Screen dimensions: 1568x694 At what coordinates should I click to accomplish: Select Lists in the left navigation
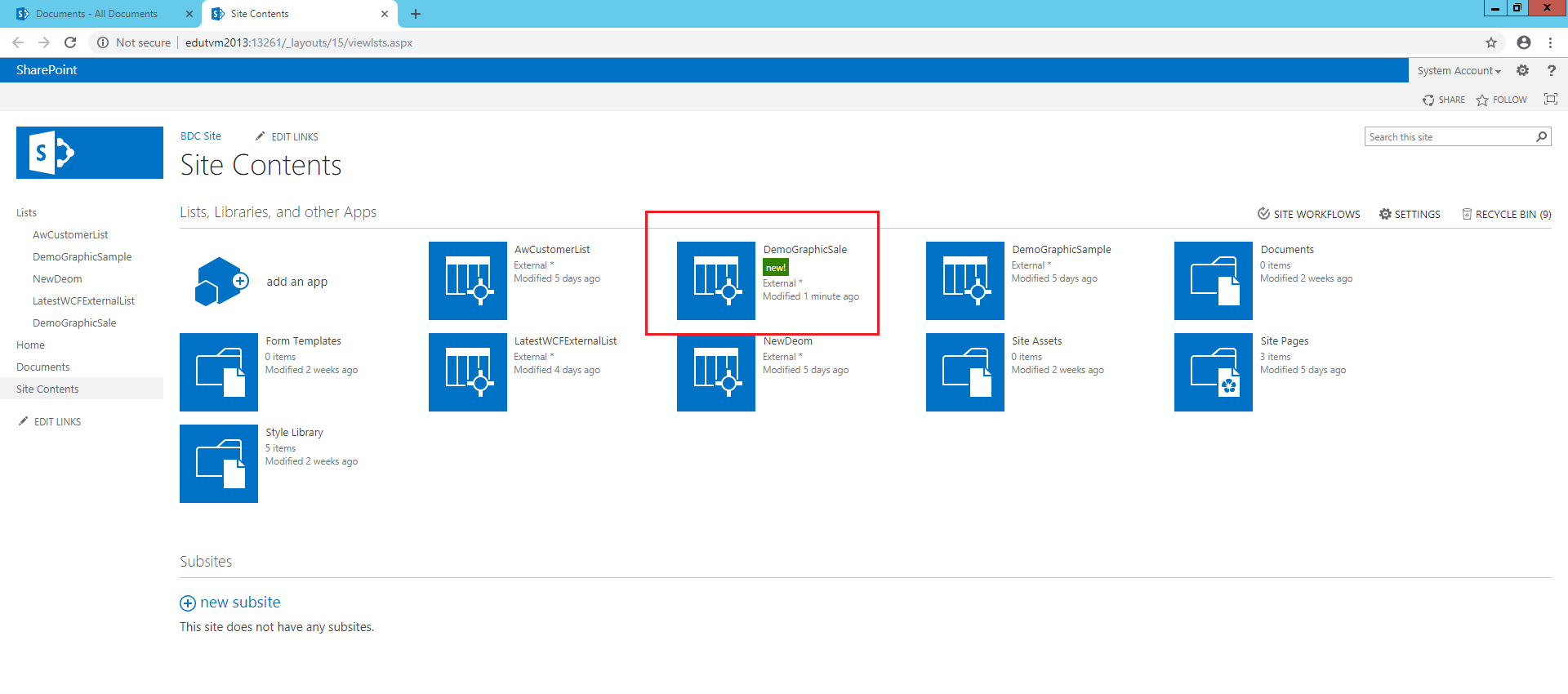26,212
